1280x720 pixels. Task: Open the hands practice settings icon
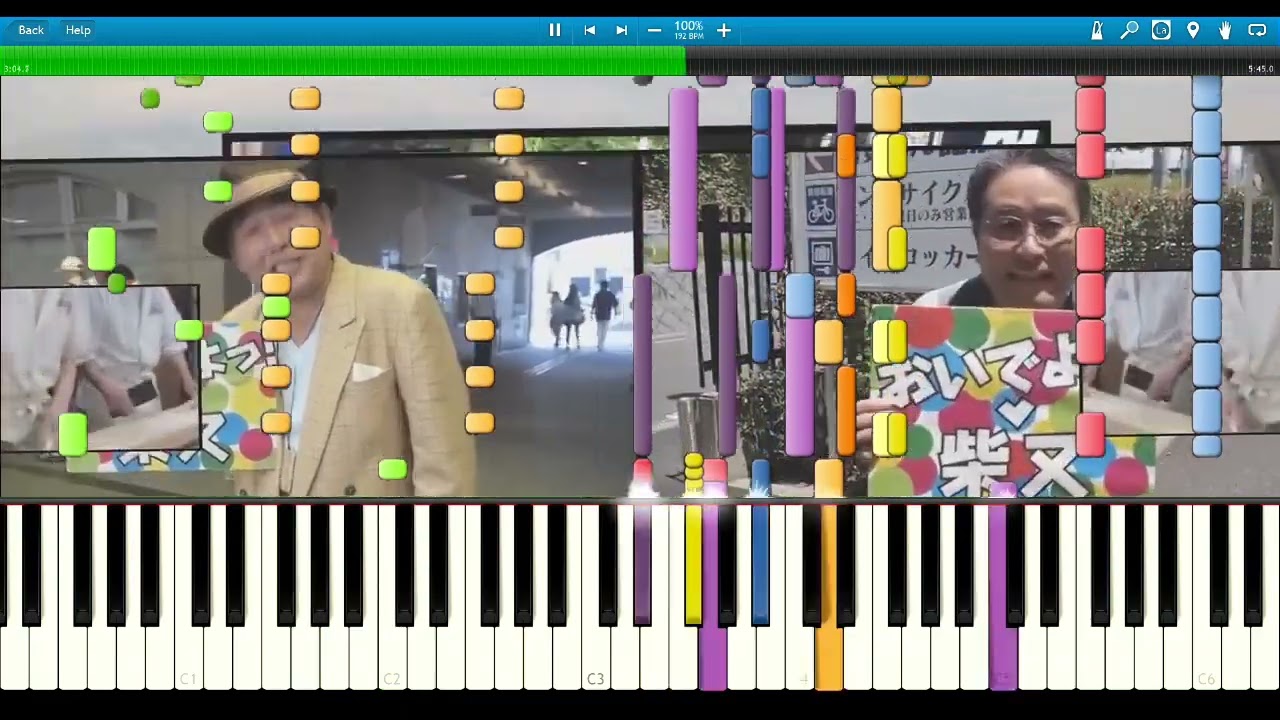click(1225, 30)
